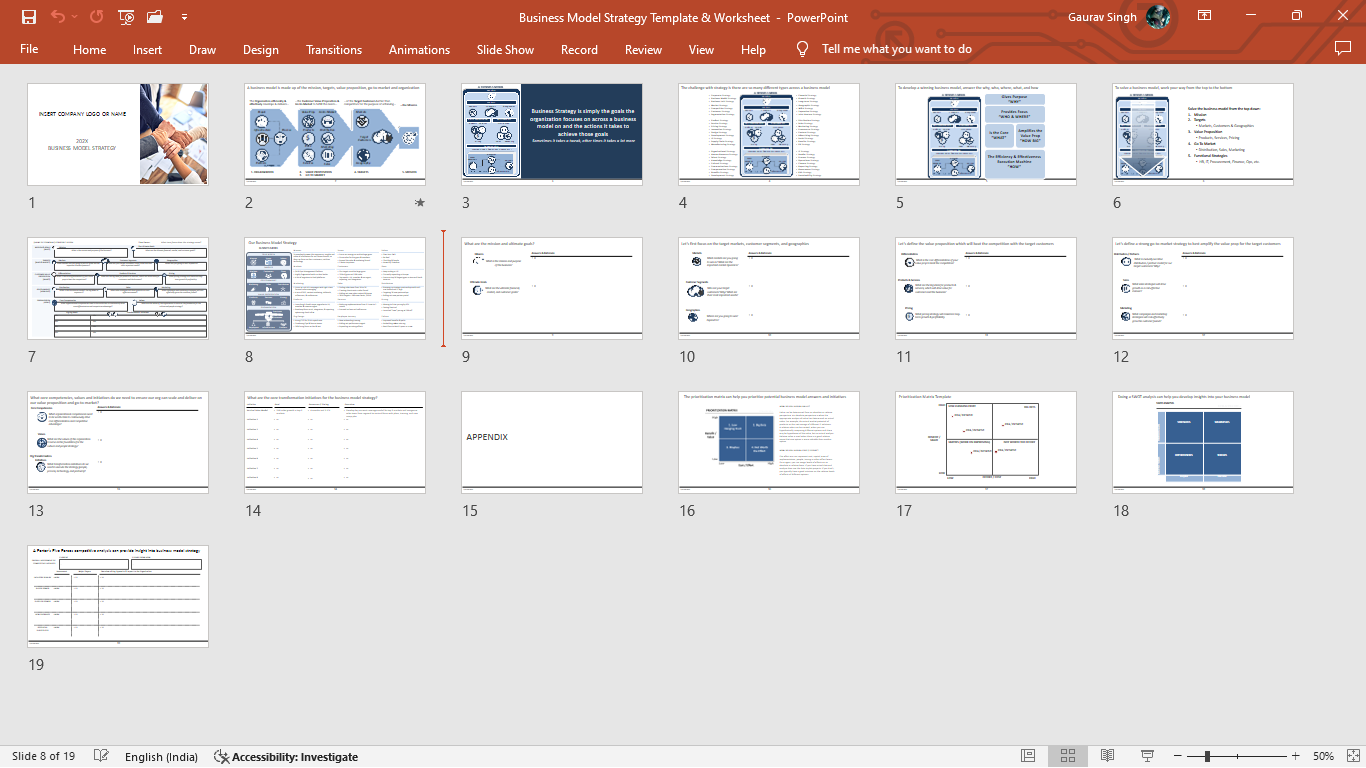Viewport: 1366px width, 768px height.
Task: Expand Customize Quick Access Toolbar dropdown
Action: pyautogui.click(x=184, y=17)
